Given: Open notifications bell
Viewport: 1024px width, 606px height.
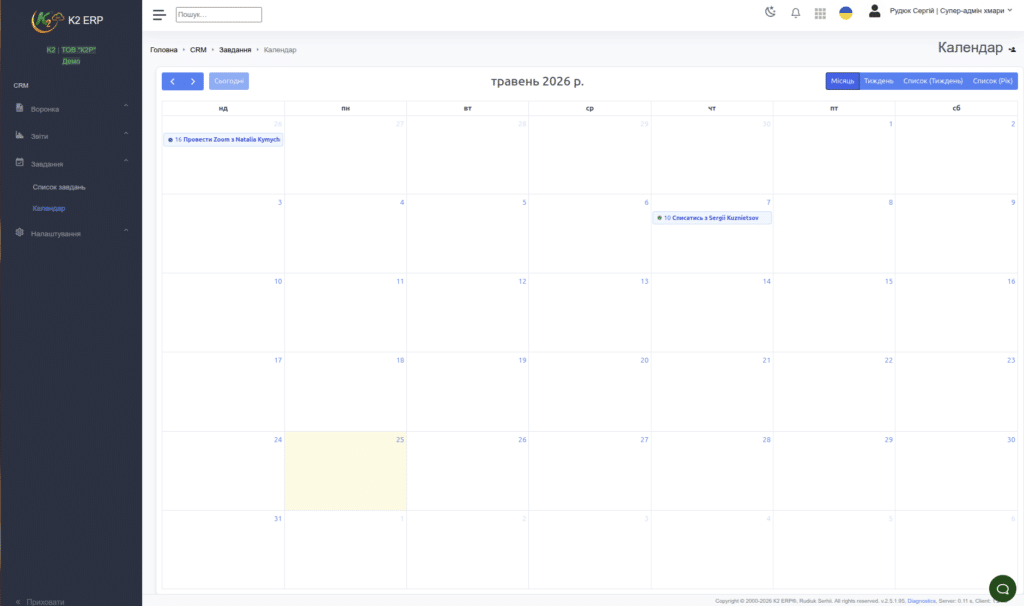Looking at the screenshot, I should point(795,12).
